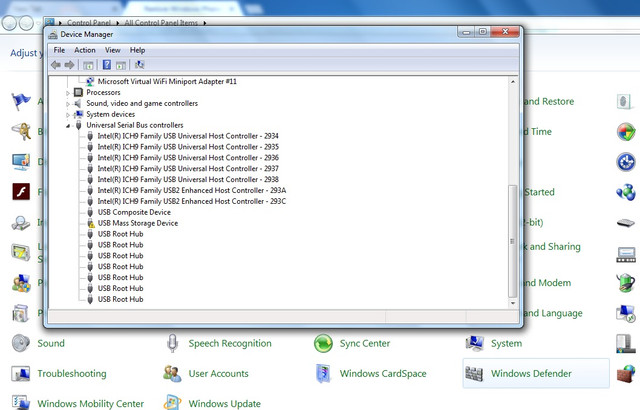Viewport: 640px width, 410px height.
Task: Click the Troubleshooting icon in Control Panel
Action: [x=20, y=373]
